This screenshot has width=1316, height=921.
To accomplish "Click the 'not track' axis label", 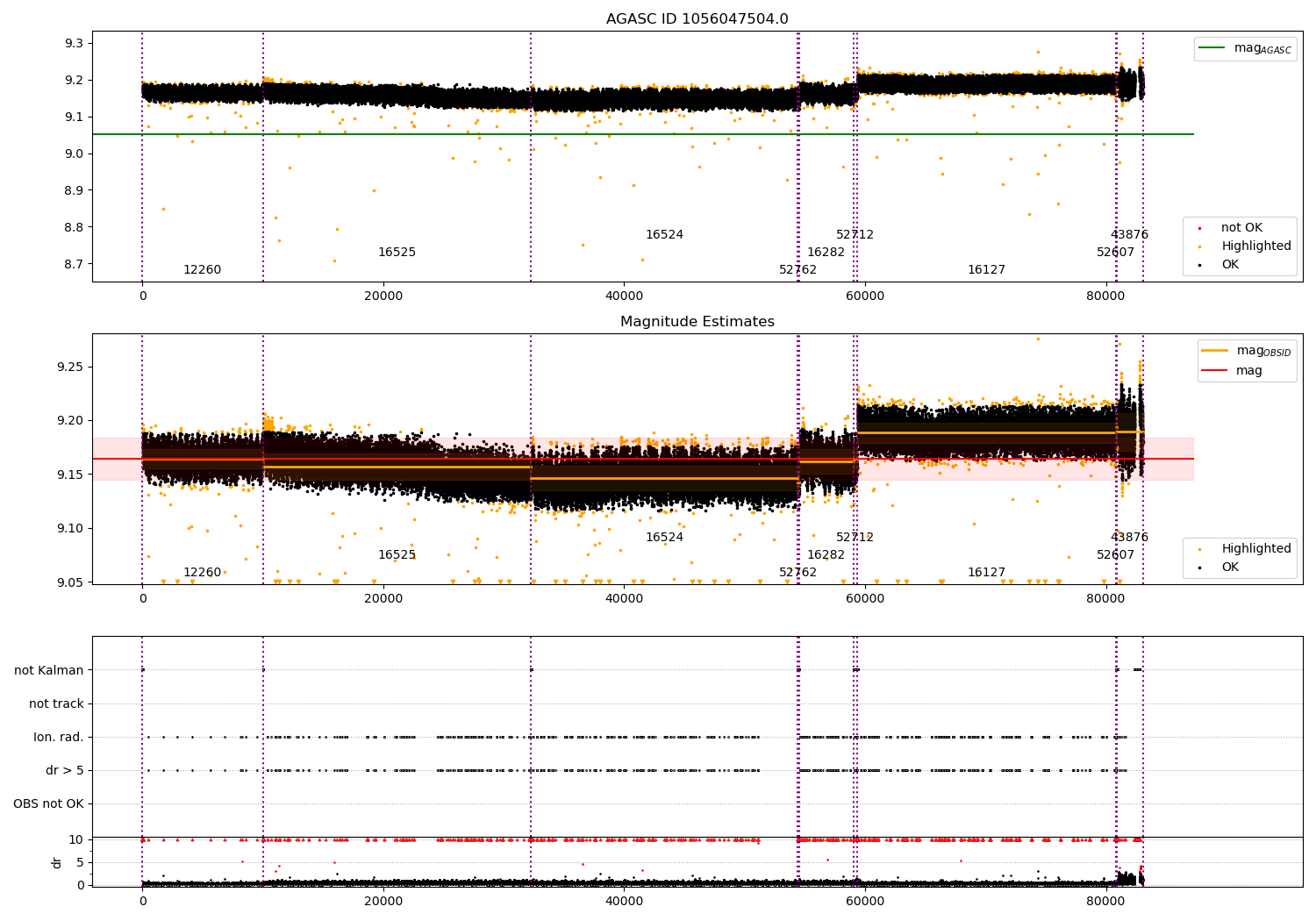I will [x=56, y=704].
